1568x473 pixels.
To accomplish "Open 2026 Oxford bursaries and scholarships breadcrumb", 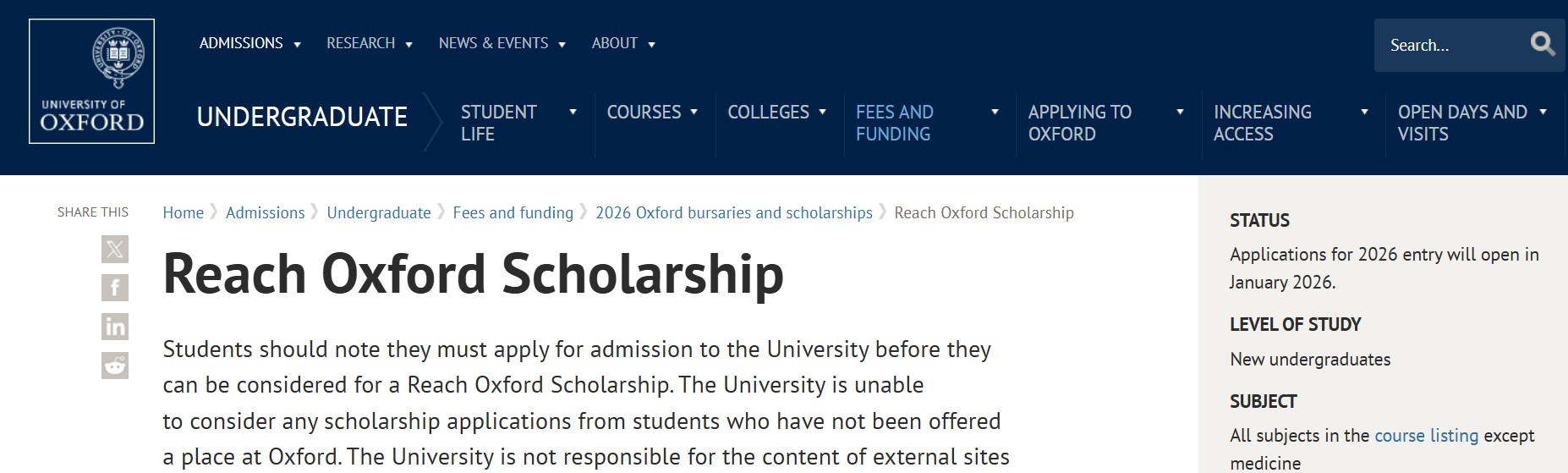I will tap(733, 212).
